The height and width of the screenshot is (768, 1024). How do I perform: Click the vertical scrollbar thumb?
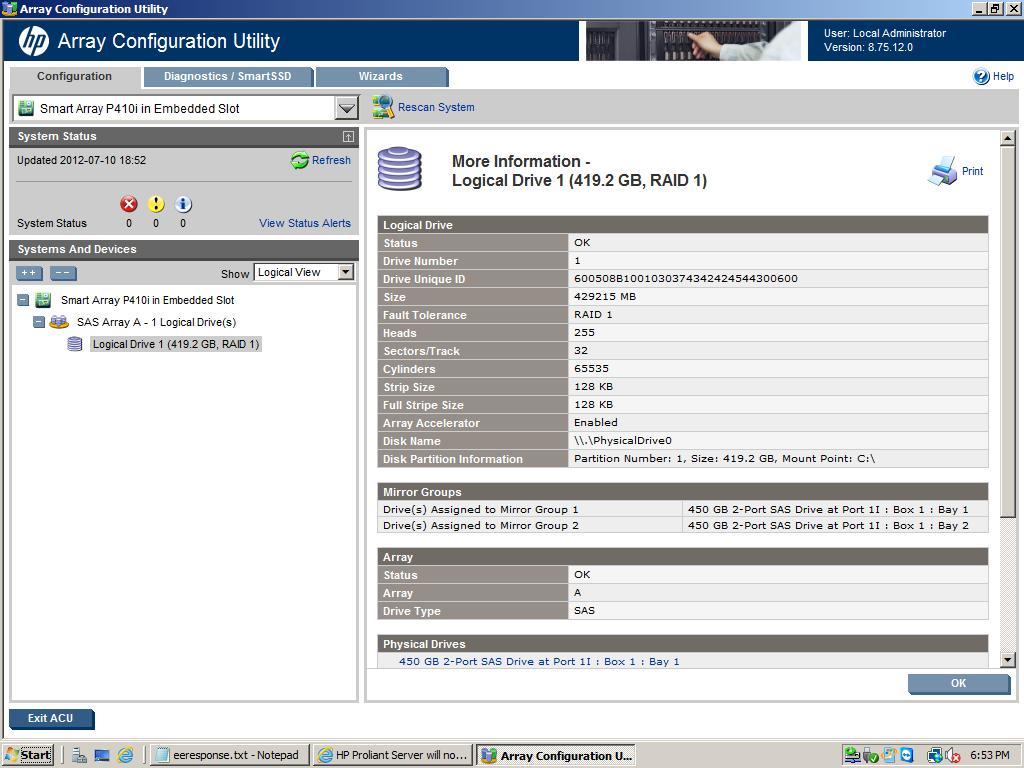coord(1008,332)
